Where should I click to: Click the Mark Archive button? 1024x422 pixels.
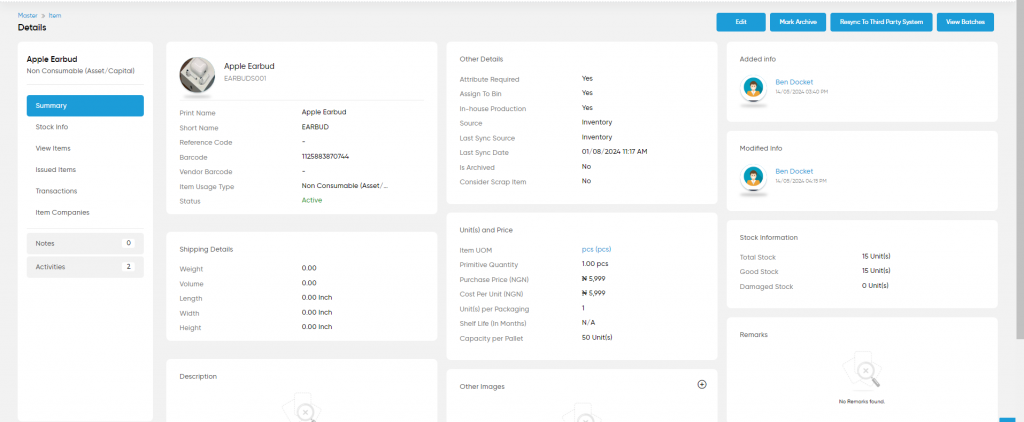click(798, 22)
